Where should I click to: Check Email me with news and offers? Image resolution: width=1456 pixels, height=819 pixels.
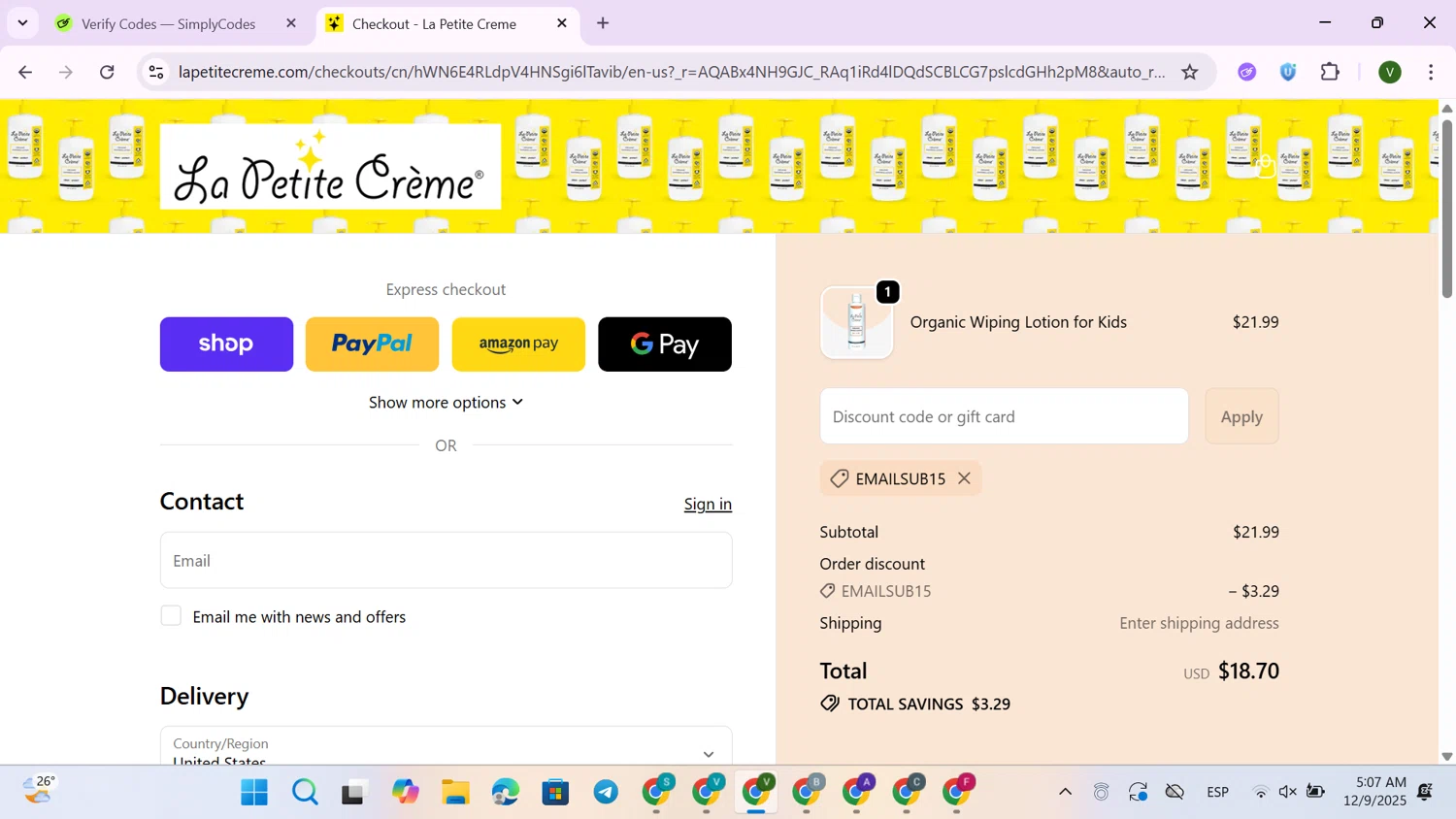[x=171, y=616]
